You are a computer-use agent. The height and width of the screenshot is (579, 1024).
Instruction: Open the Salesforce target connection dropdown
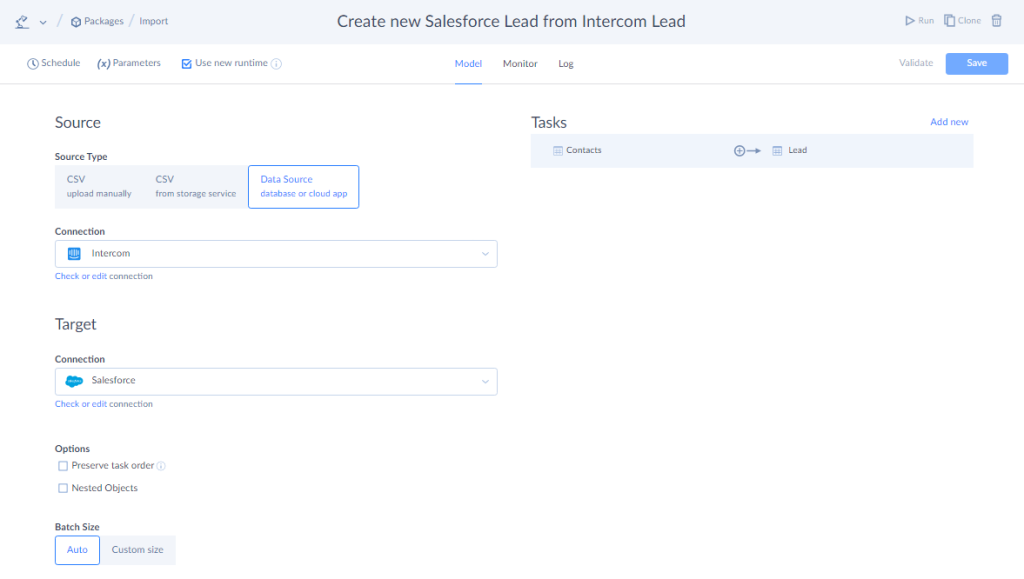click(276, 382)
